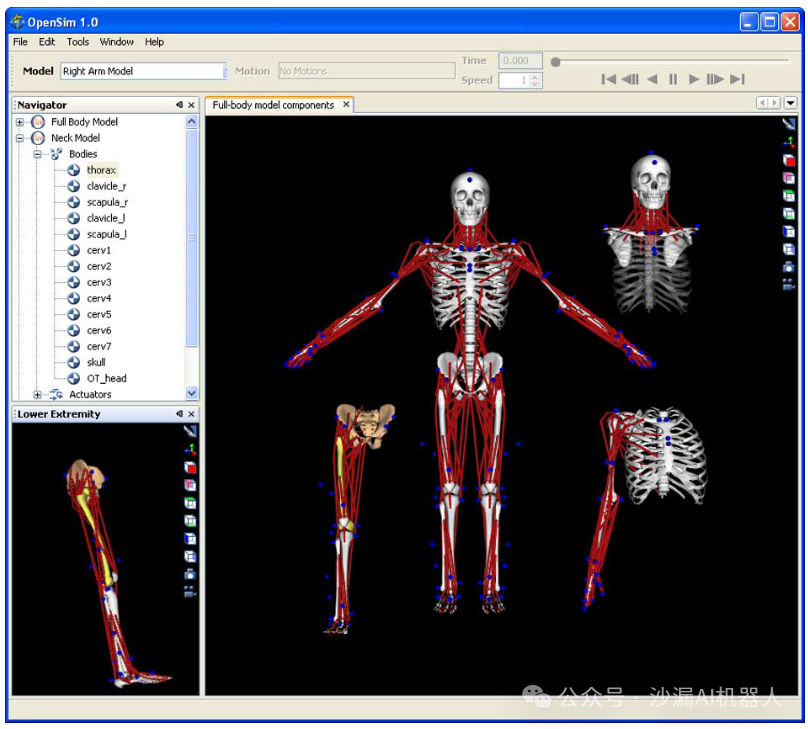The width and height of the screenshot is (808, 729).
Task: Select scapula_r in the Navigator tree
Action: point(107,202)
